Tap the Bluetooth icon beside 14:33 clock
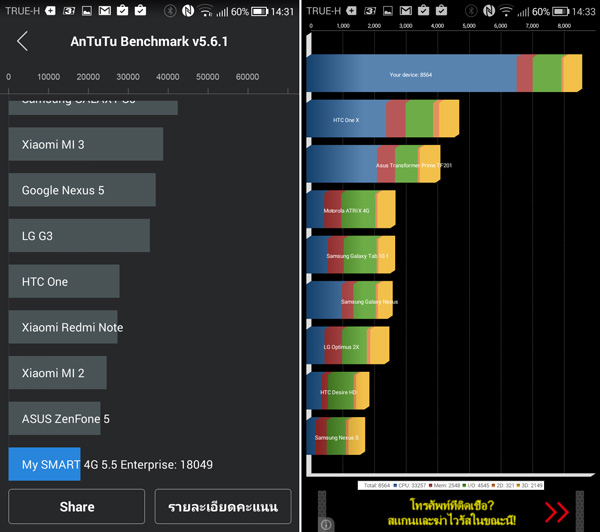600x532 pixels. (x=471, y=11)
